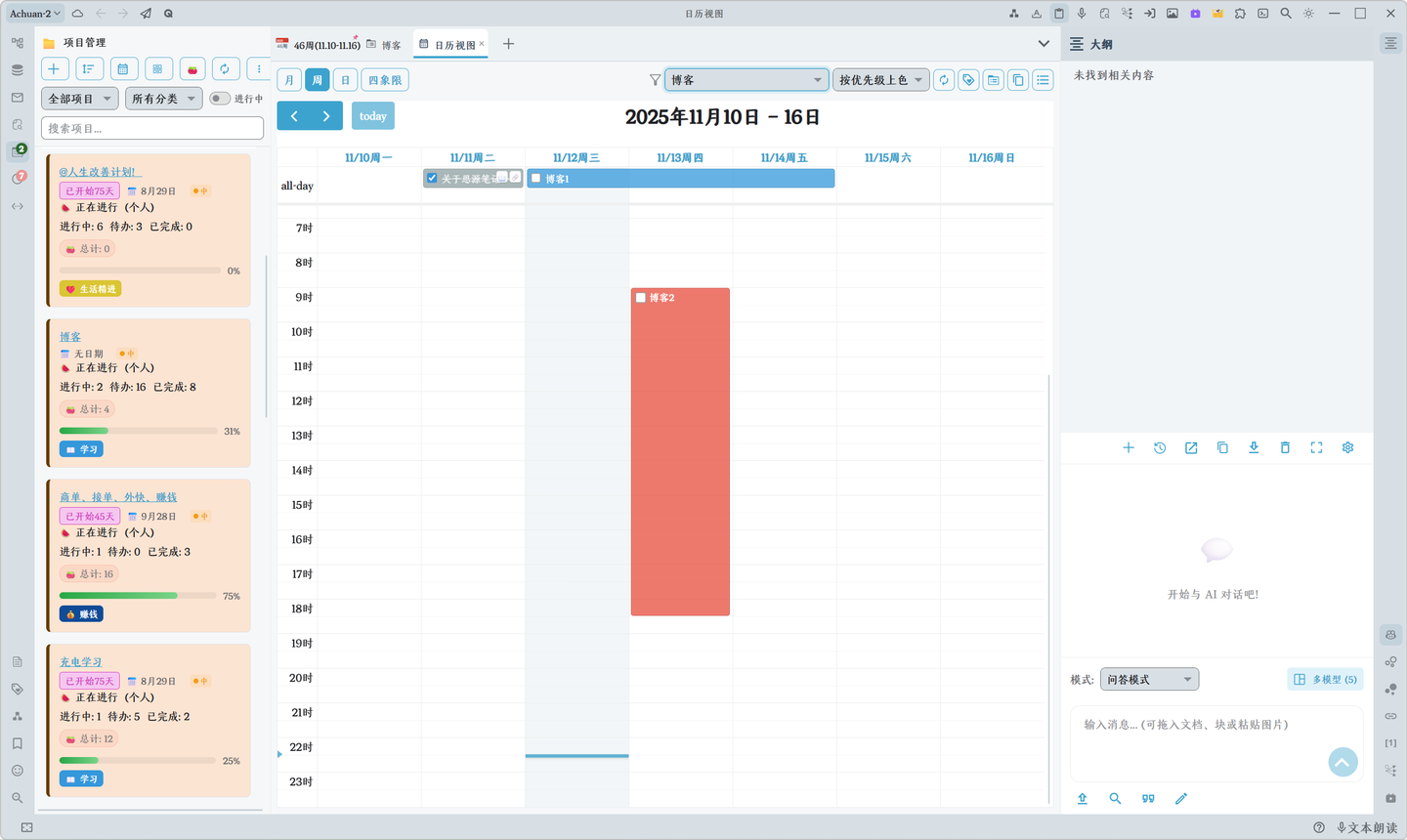Click the add project plus icon
The image size is (1407, 840).
pyautogui.click(x=55, y=68)
